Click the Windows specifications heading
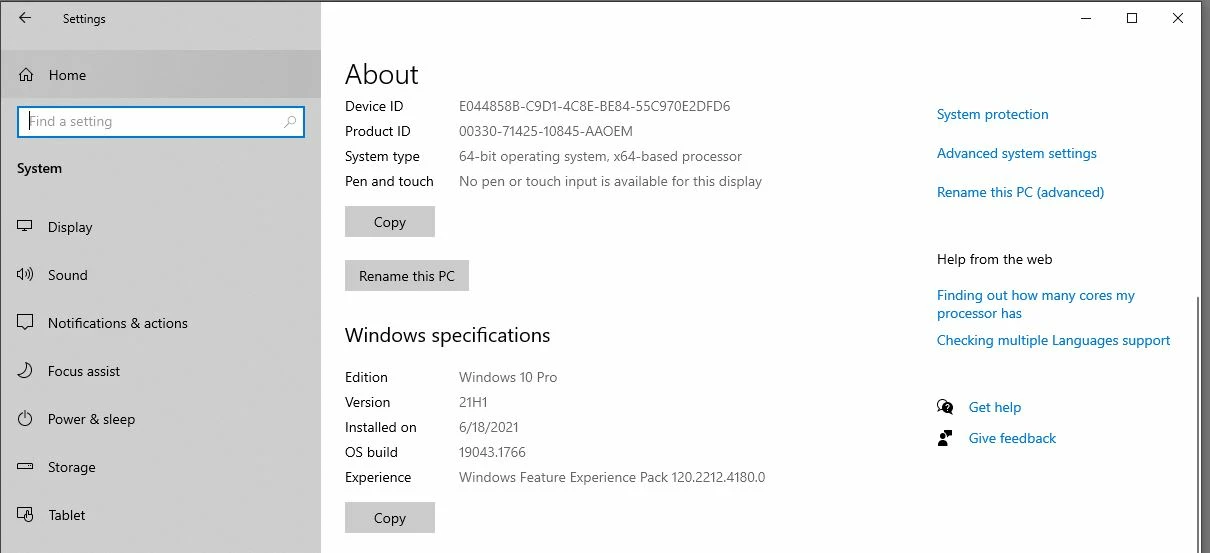 click(x=448, y=335)
